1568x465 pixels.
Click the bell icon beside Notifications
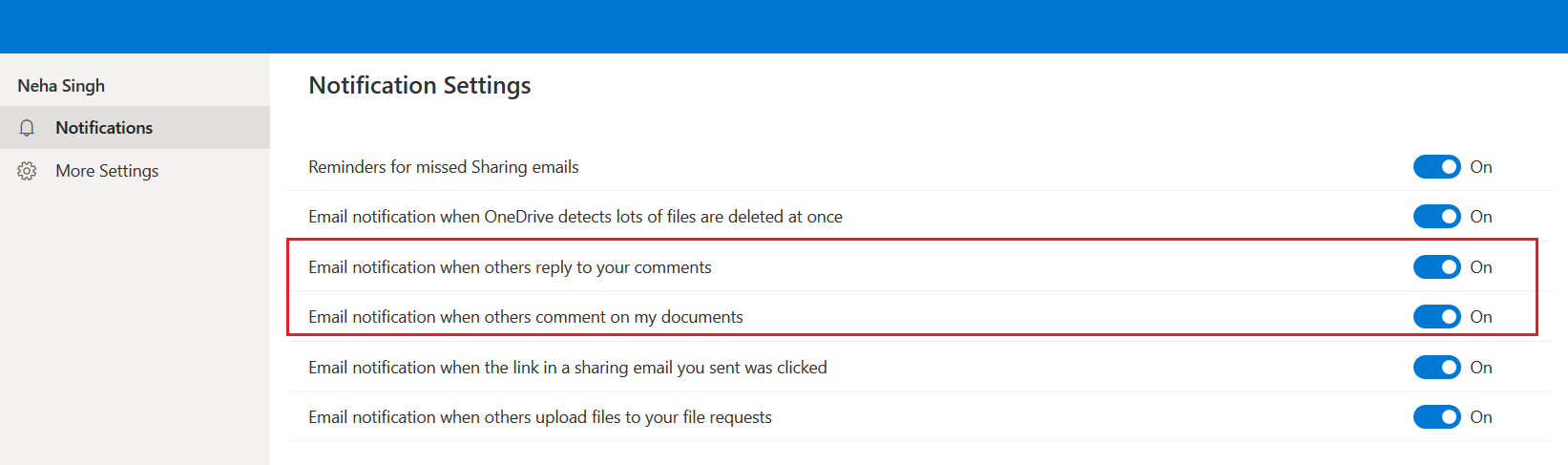[27, 128]
